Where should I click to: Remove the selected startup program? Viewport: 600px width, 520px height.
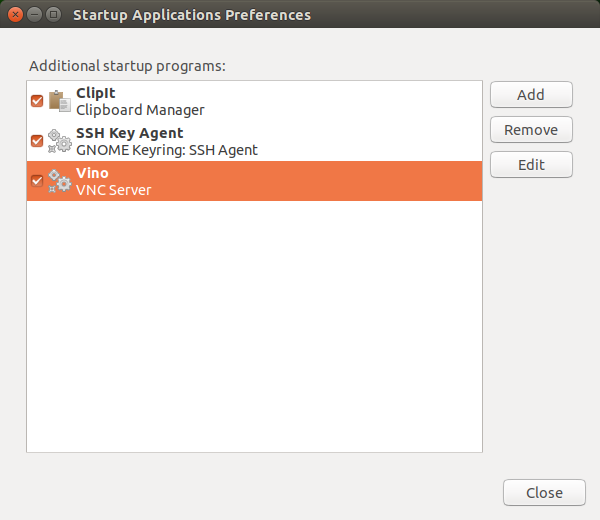(531, 130)
